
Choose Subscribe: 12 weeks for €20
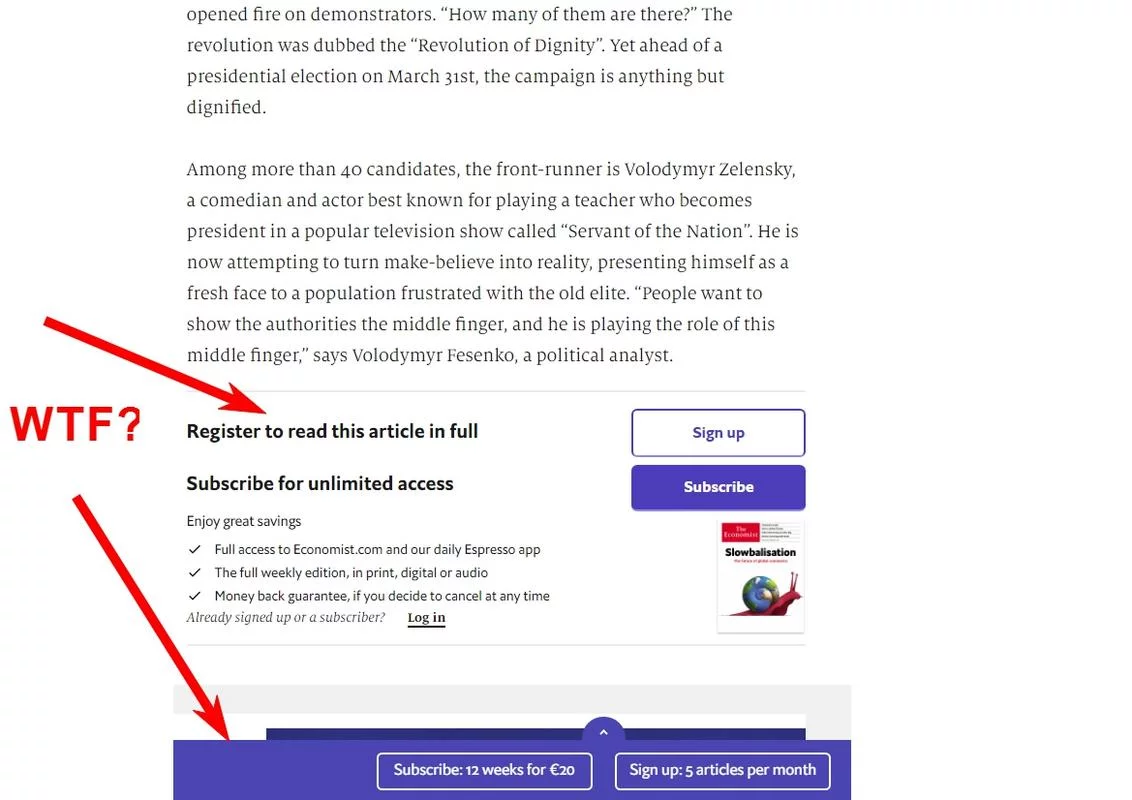pyautogui.click(x=484, y=770)
